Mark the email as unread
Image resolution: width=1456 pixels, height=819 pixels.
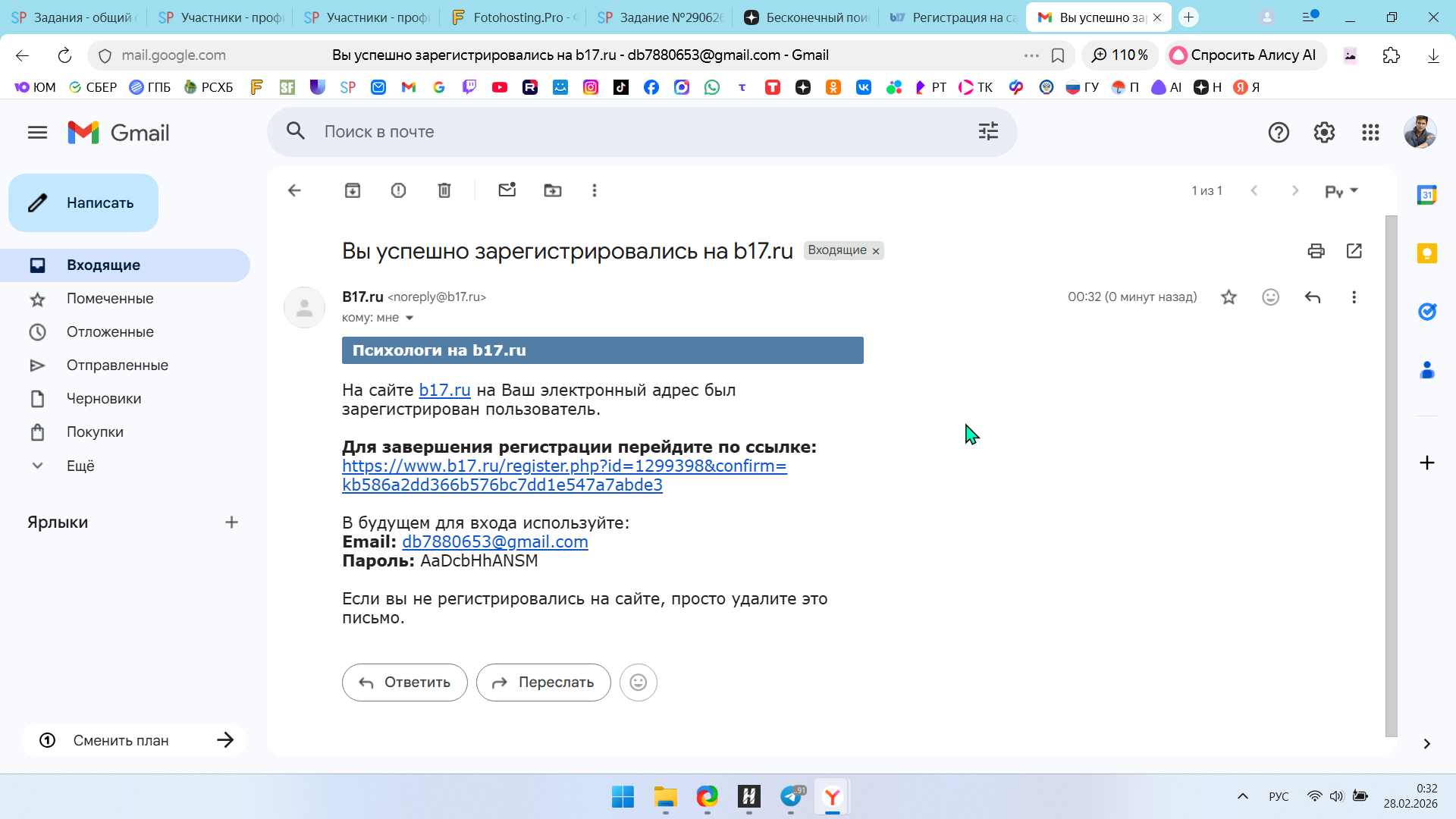[507, 190]
